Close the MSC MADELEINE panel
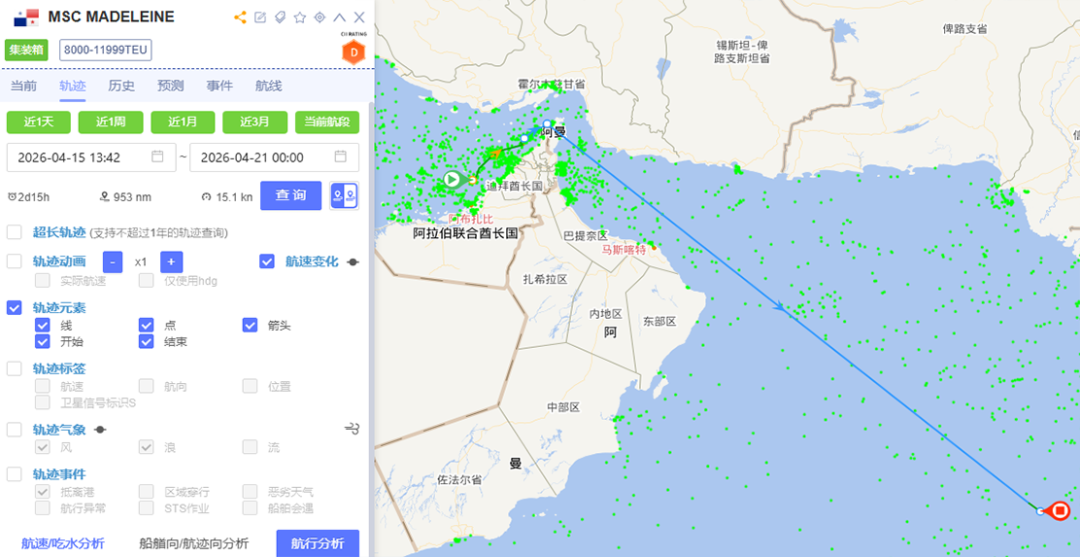The width and height of the screenshot is (1080, 557). point(359,17)
